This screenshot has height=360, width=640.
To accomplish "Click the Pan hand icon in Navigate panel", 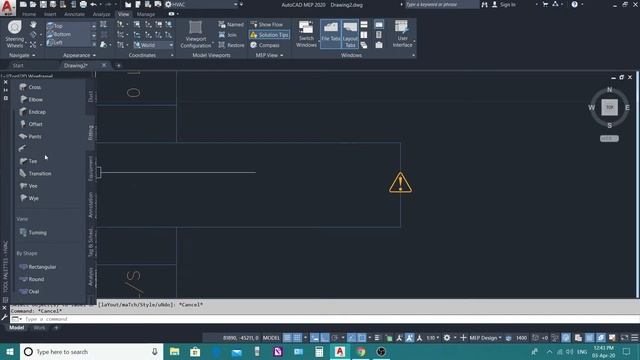I will click(33, 25).
